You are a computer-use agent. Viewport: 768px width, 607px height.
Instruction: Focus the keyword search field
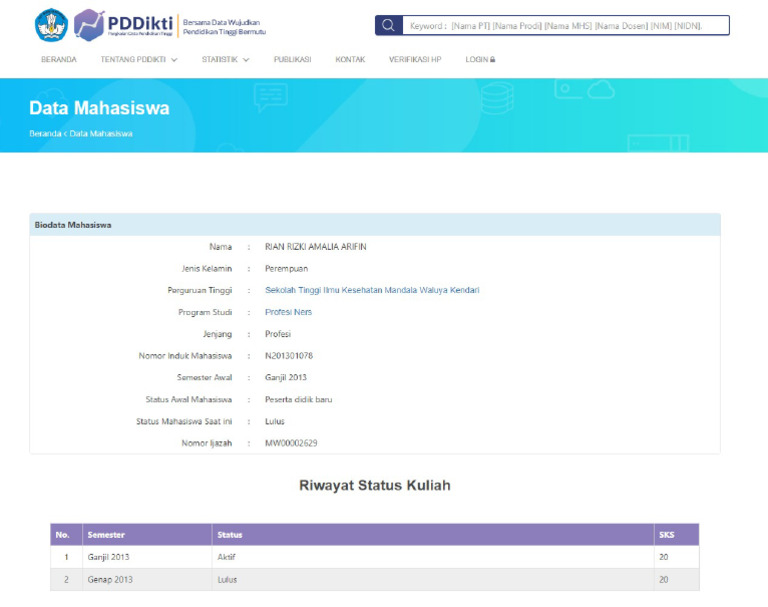pos(565,25)
